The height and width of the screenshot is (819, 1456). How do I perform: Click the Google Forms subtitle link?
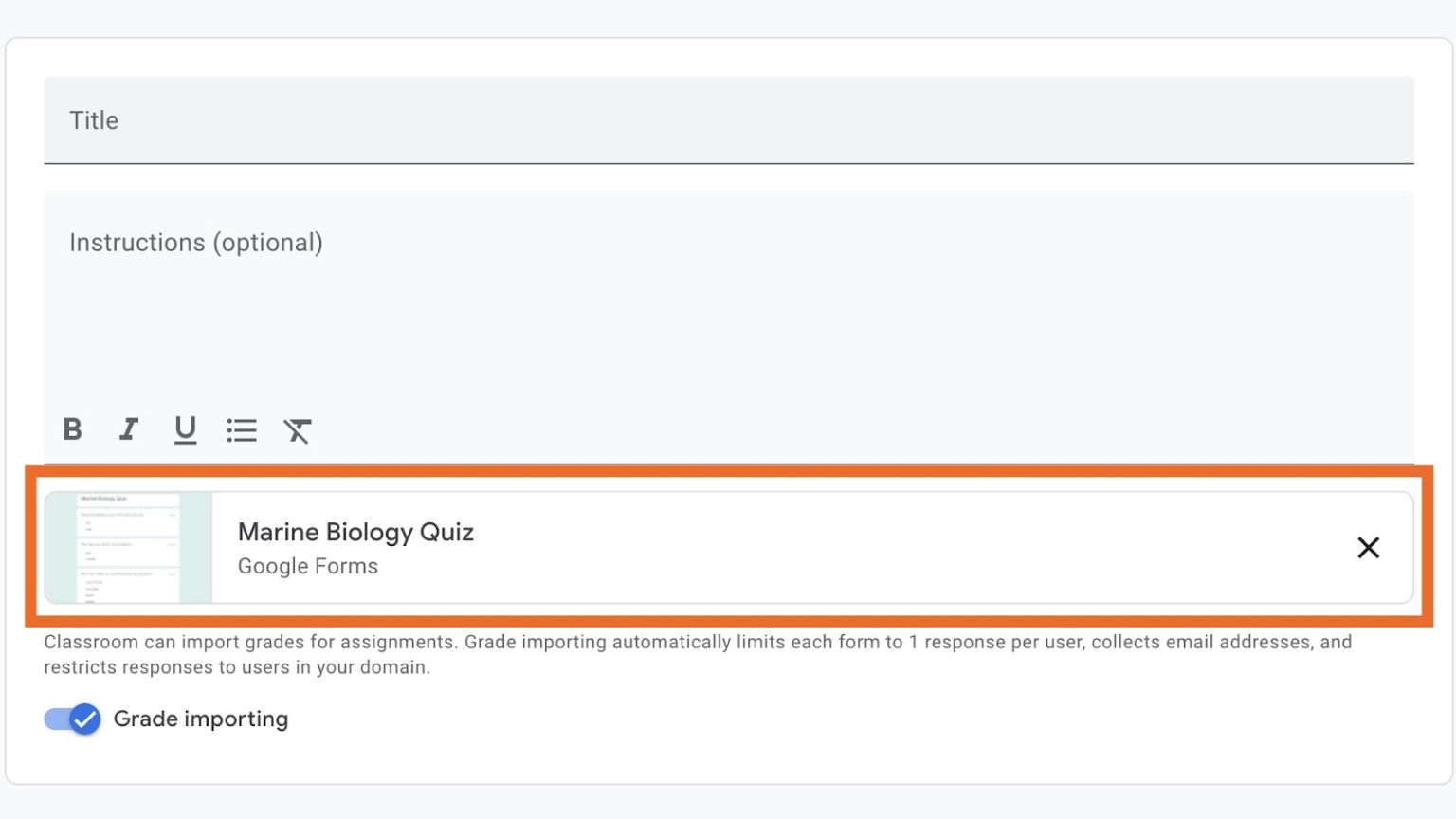307,566
